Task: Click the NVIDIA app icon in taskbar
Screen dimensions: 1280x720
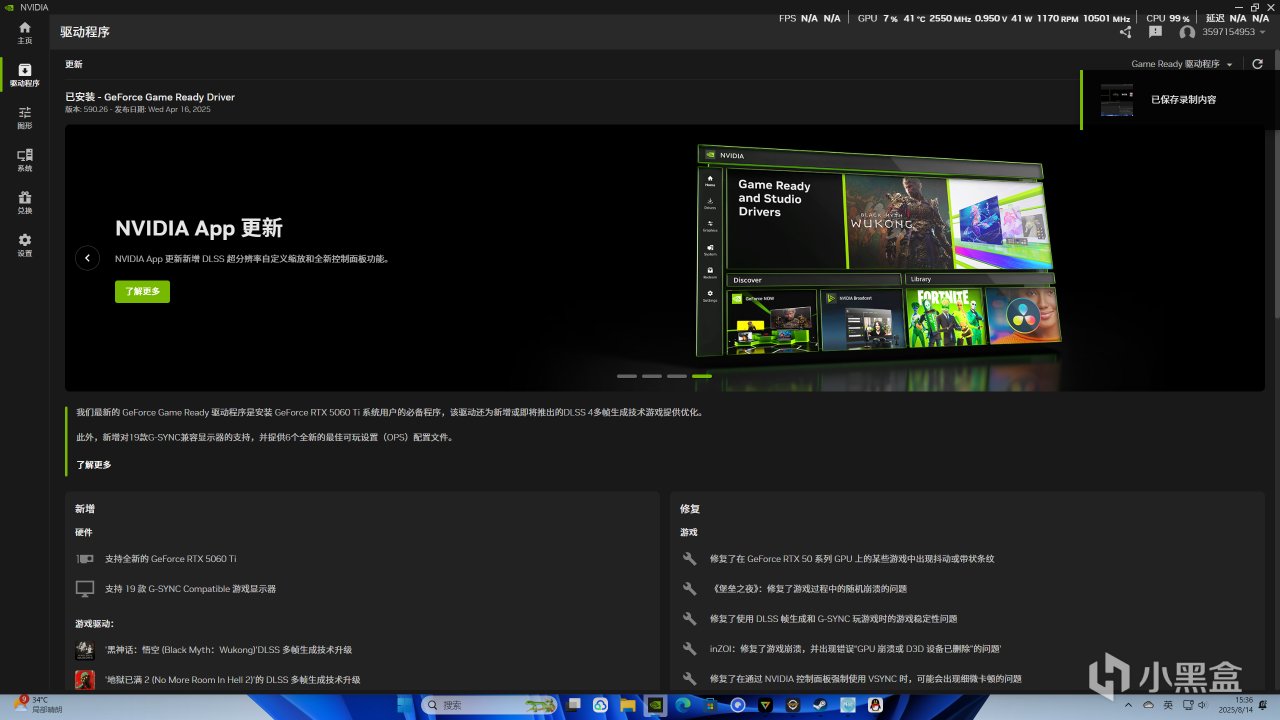Action: 656,705
